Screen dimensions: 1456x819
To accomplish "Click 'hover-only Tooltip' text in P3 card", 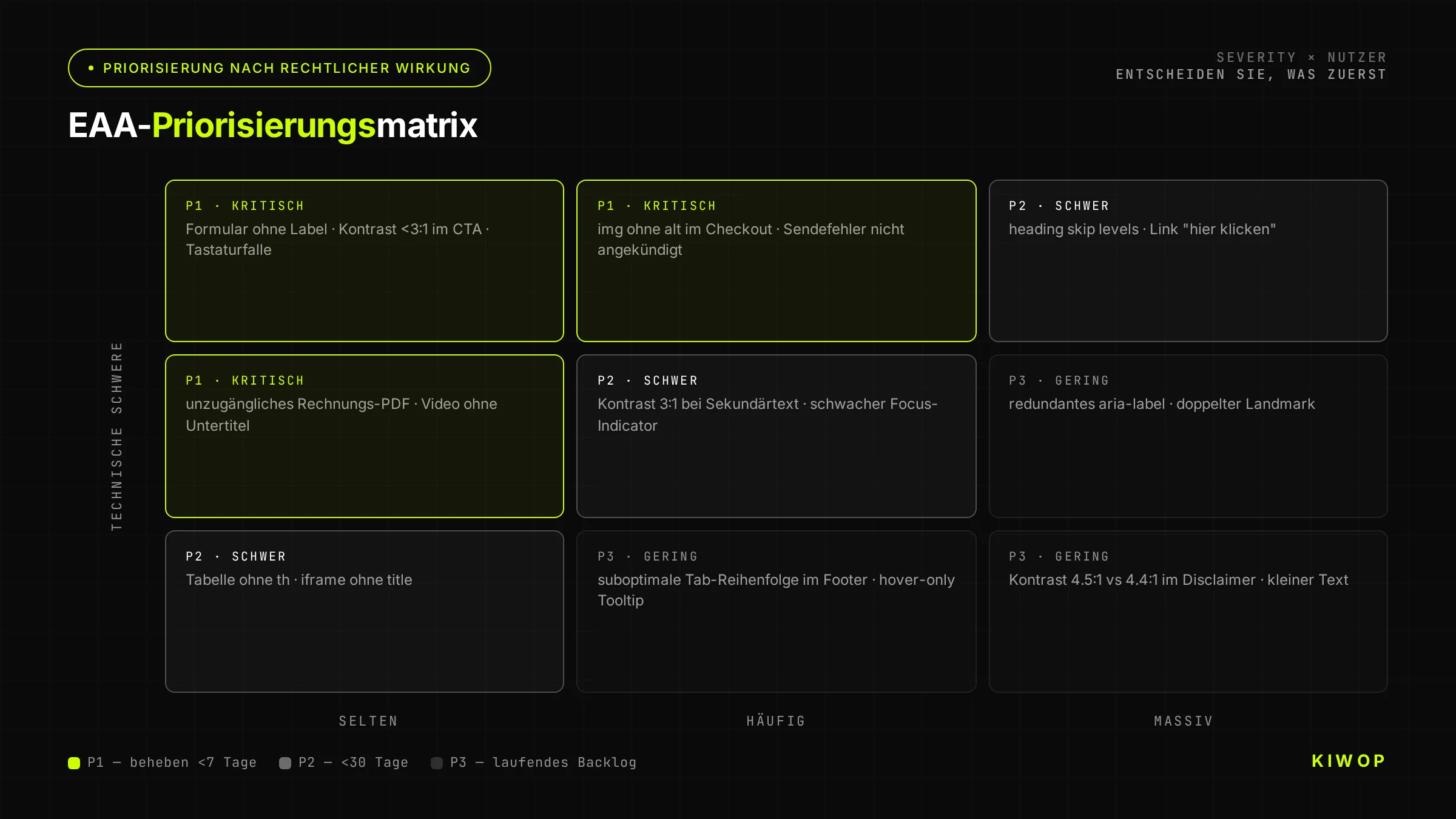I will click(777, 590).
